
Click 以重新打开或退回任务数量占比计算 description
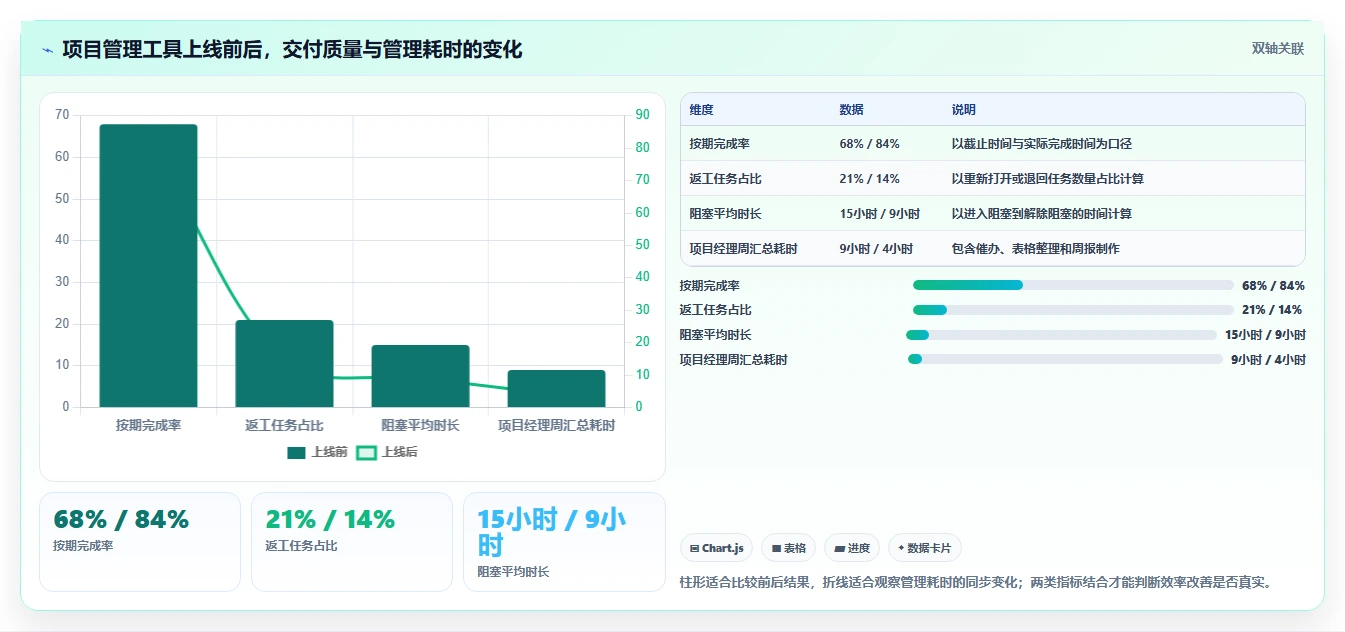click(x=1047, y=179)
